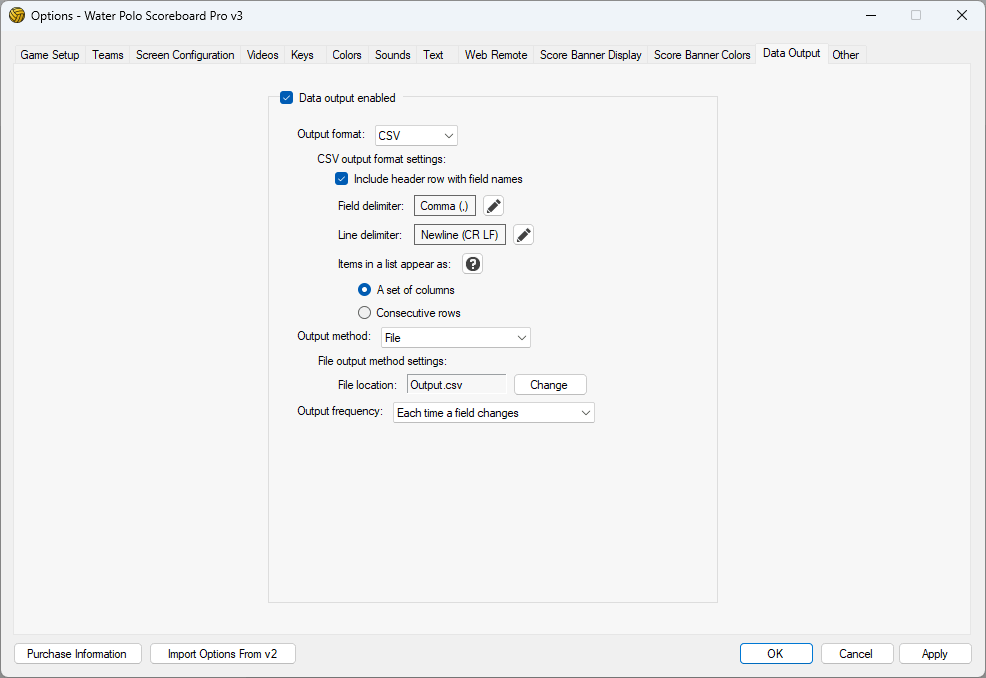Expand the Output method File dropdown

456,338
